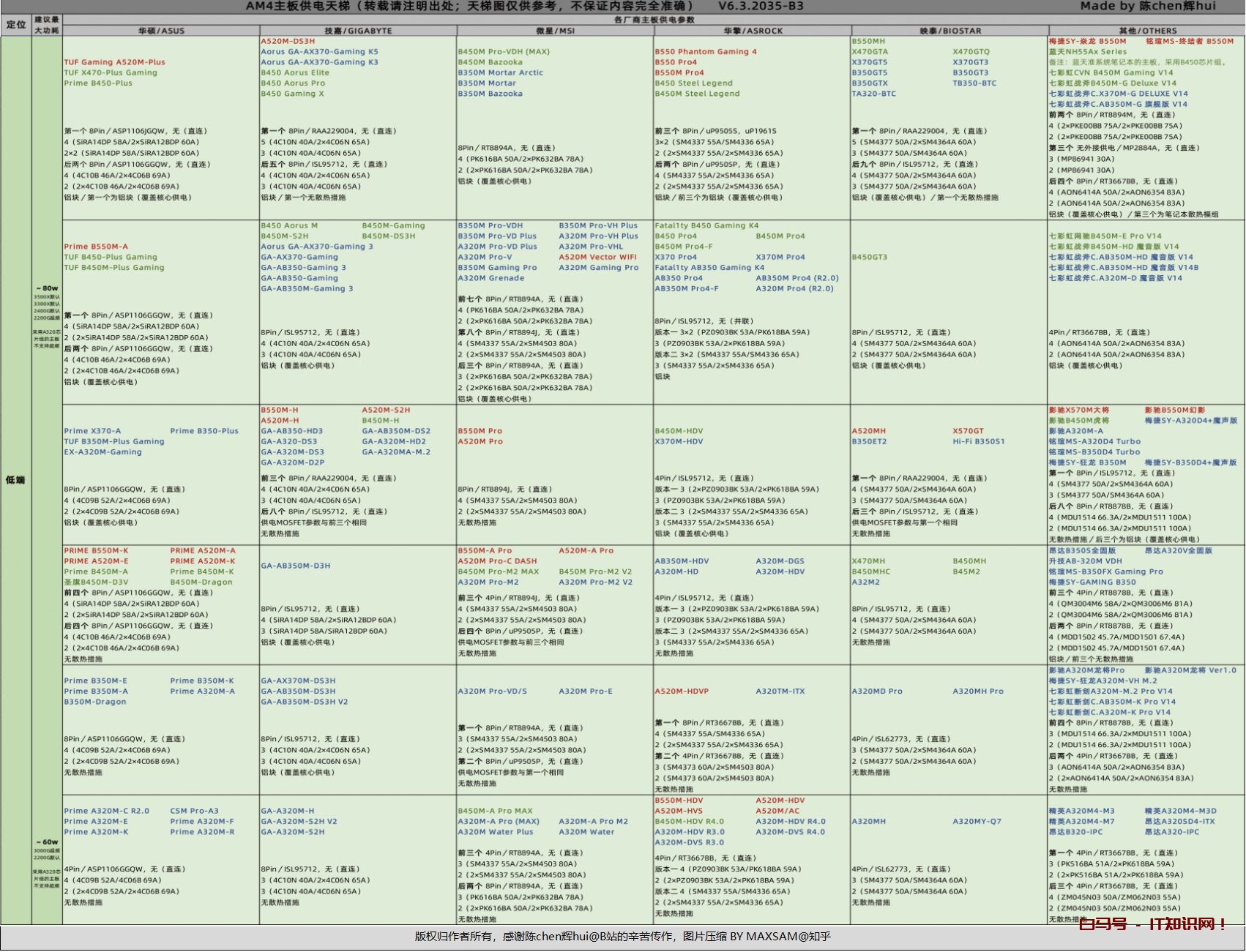Click the copyright notice in the footer
Viewport: 1246px width, 952px height.
click(622, 936)
